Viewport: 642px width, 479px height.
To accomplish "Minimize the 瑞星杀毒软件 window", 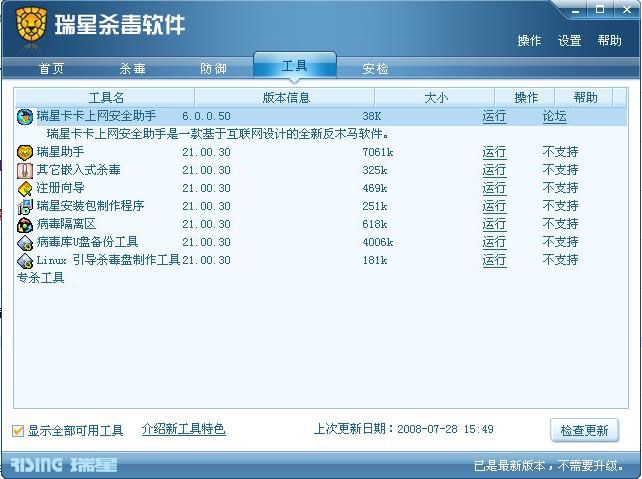I will click(575, 10).
